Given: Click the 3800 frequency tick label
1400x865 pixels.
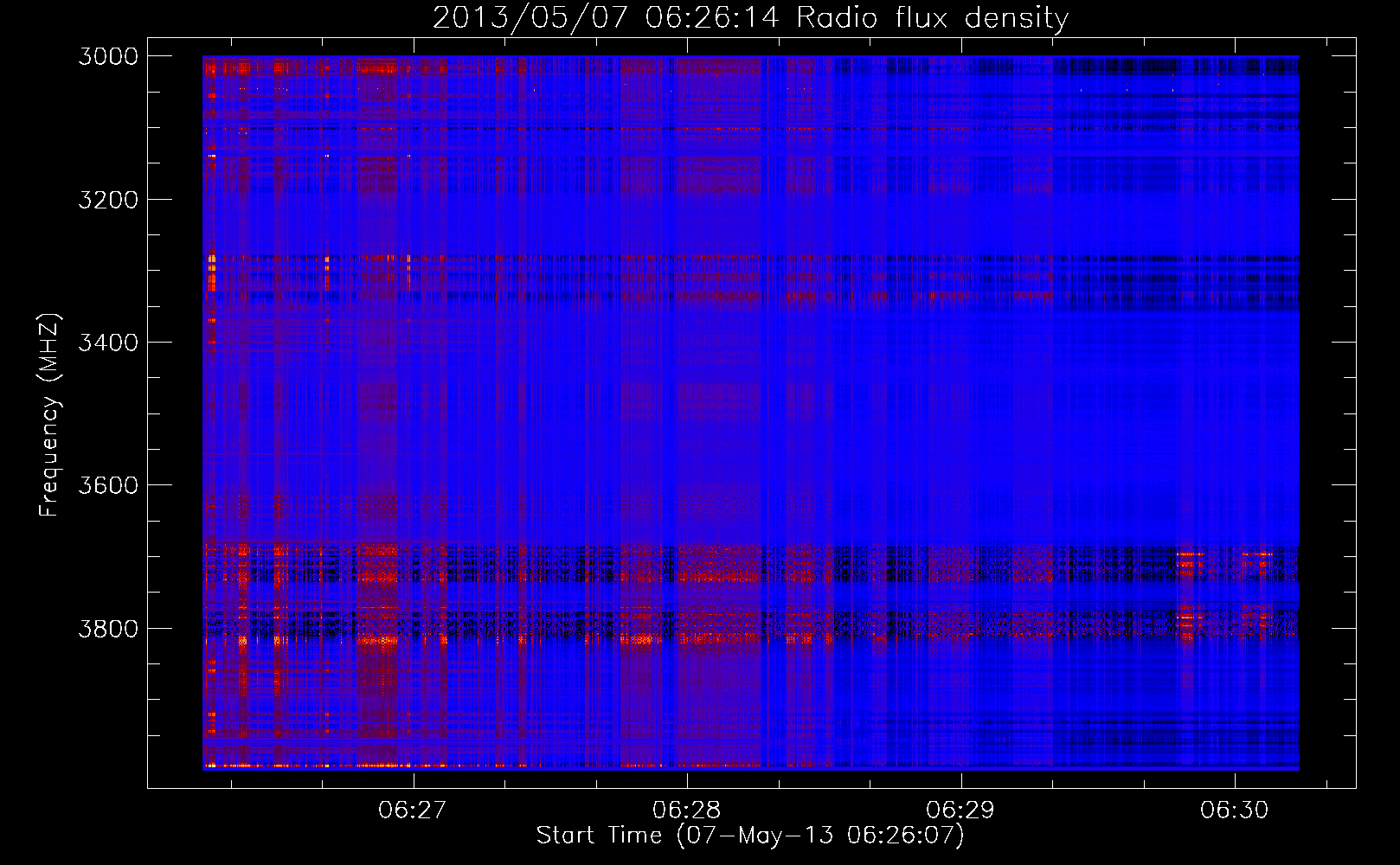Looking at the screenshot, I should click(x=108, y=629).
